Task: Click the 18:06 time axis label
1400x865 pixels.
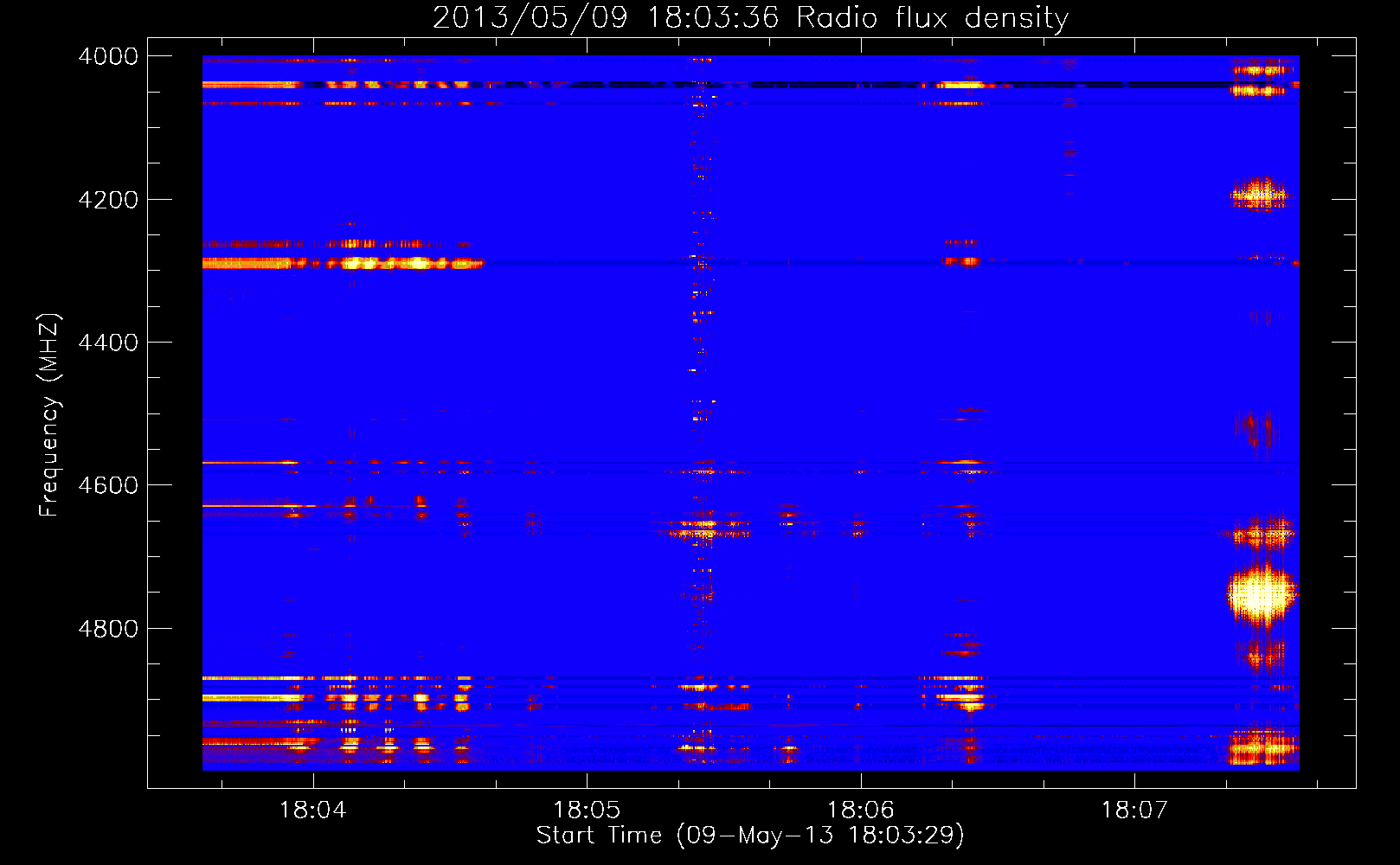Action: click(860, 810)
